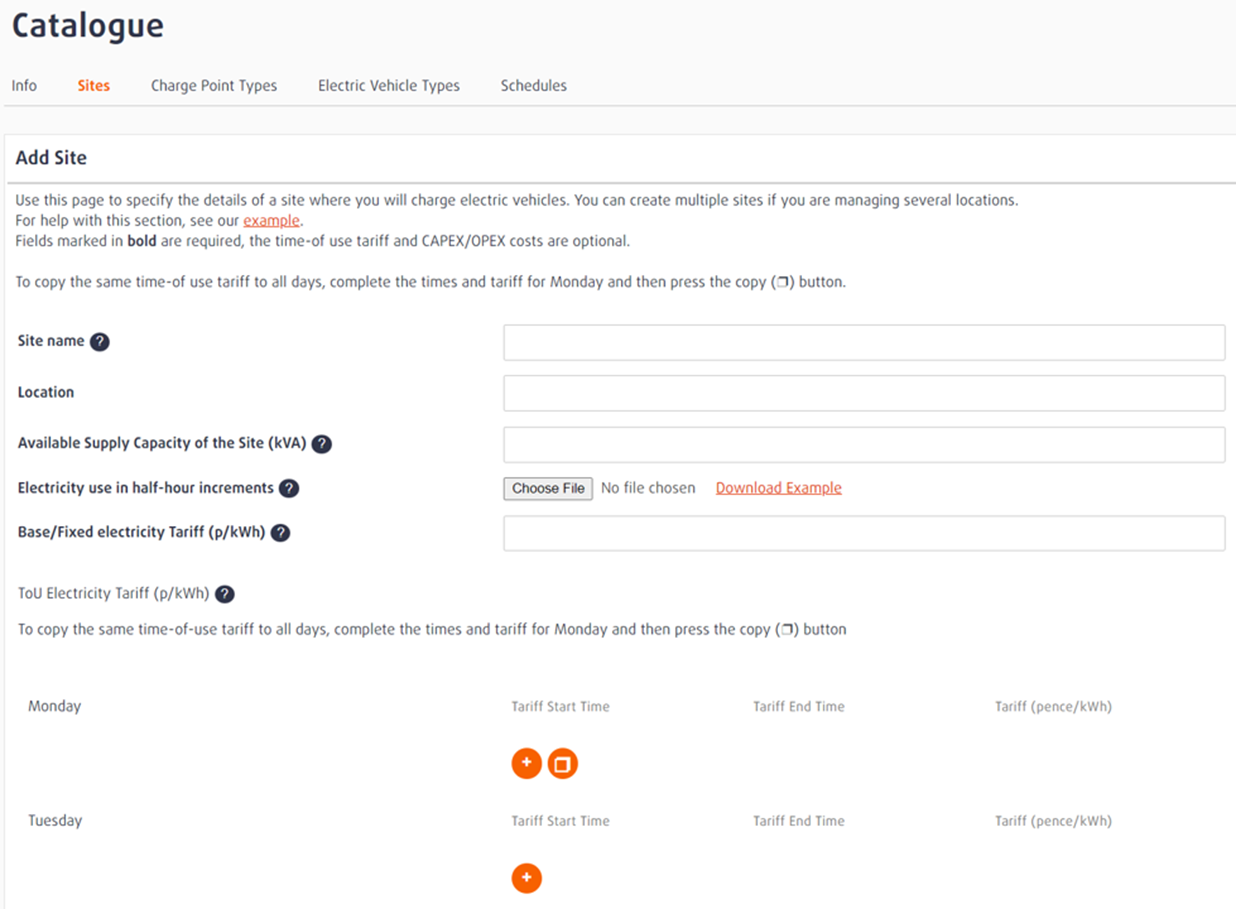Click into the Site name field

pyautogui.click(x=864, y=341)
